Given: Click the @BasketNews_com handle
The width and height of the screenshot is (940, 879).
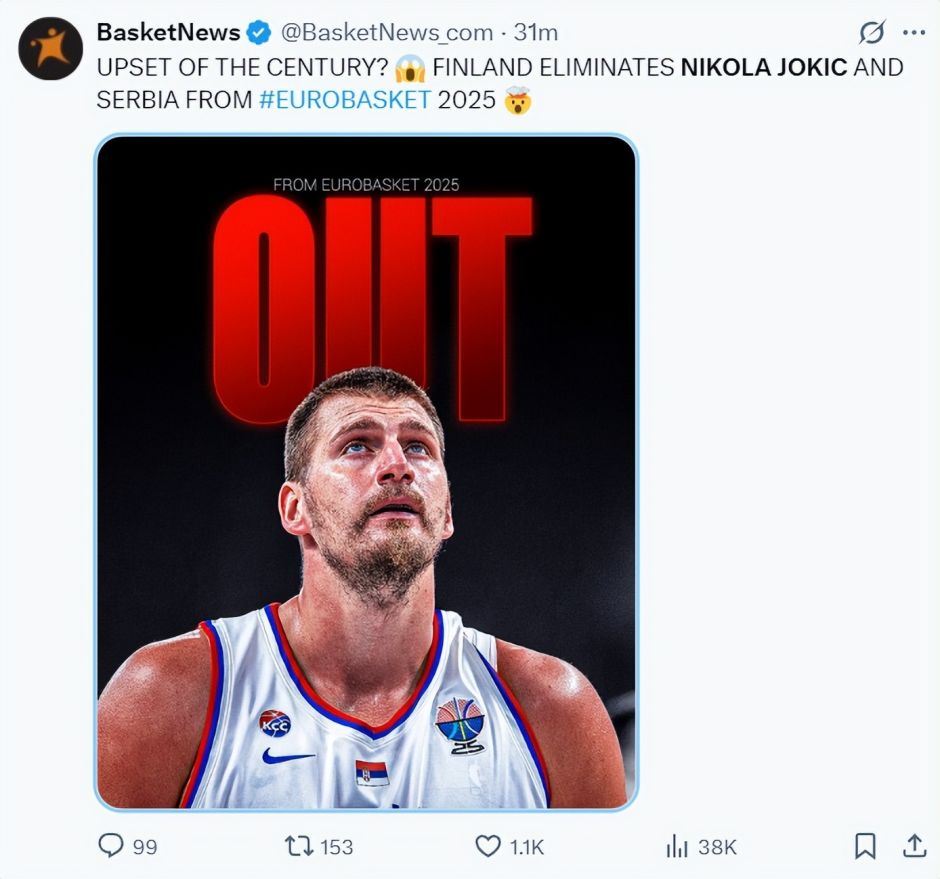Looking at the screenshot, I should tap(386, 33).
